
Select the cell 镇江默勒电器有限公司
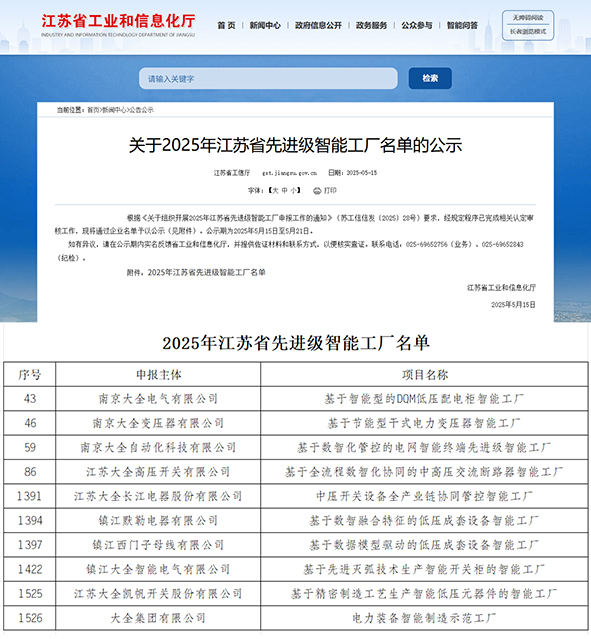pos(159,520)
